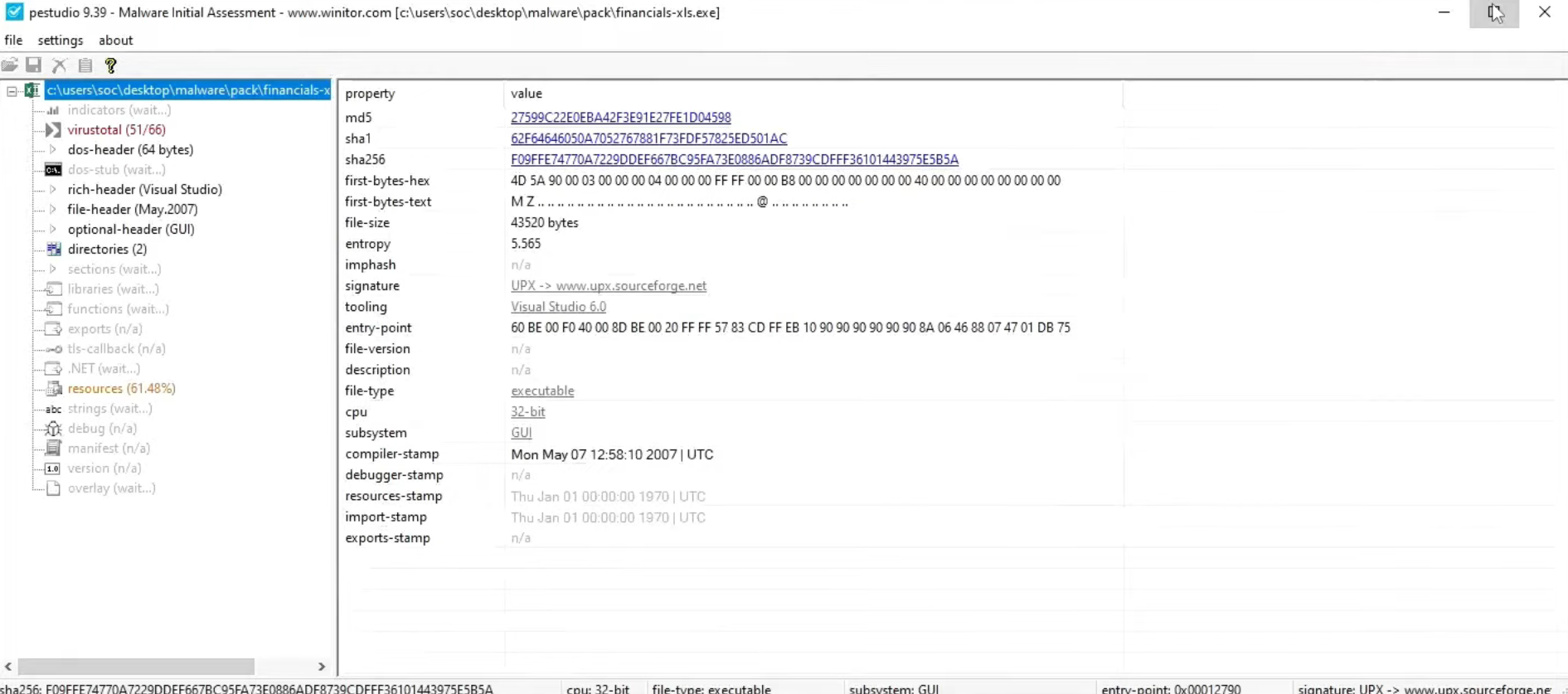Click the virustotal tree icon
The width and height of the screenshot is (1568, 694).
[x=53, y=129]
